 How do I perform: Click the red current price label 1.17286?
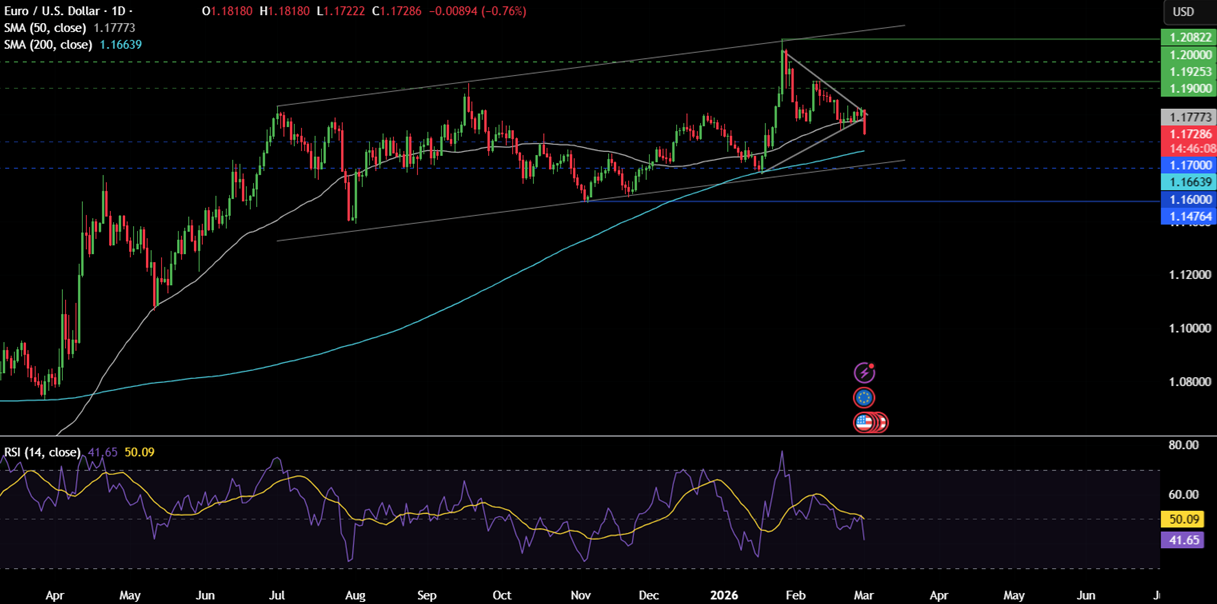(1186, 133)
